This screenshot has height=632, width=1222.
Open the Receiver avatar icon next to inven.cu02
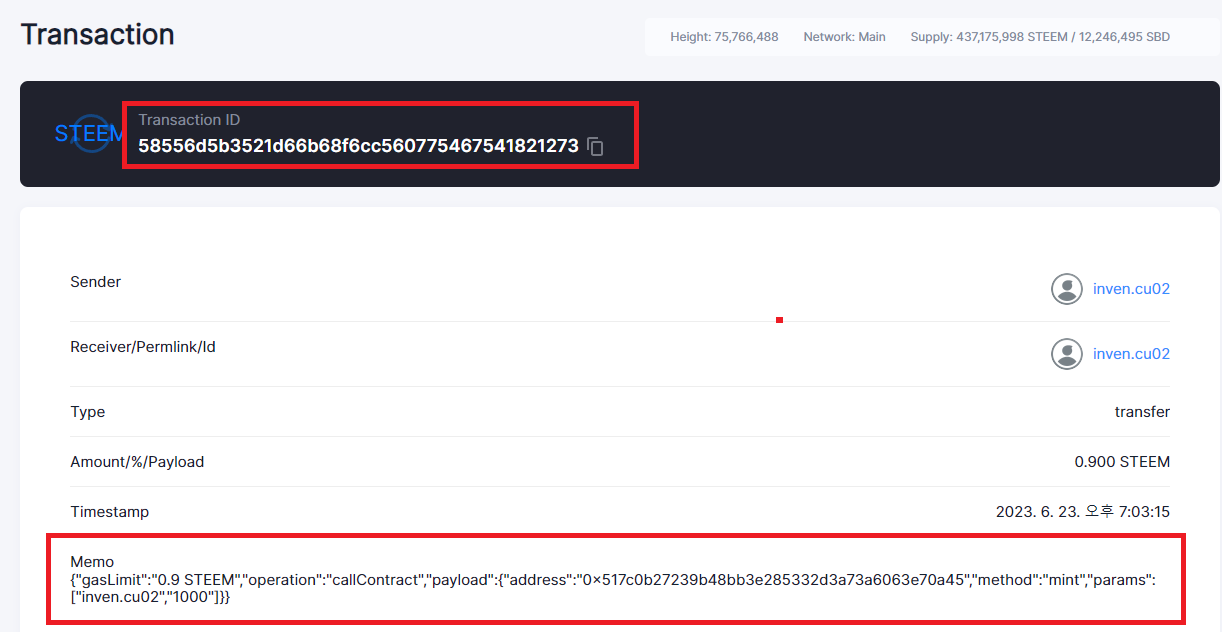pos(1067,354)
